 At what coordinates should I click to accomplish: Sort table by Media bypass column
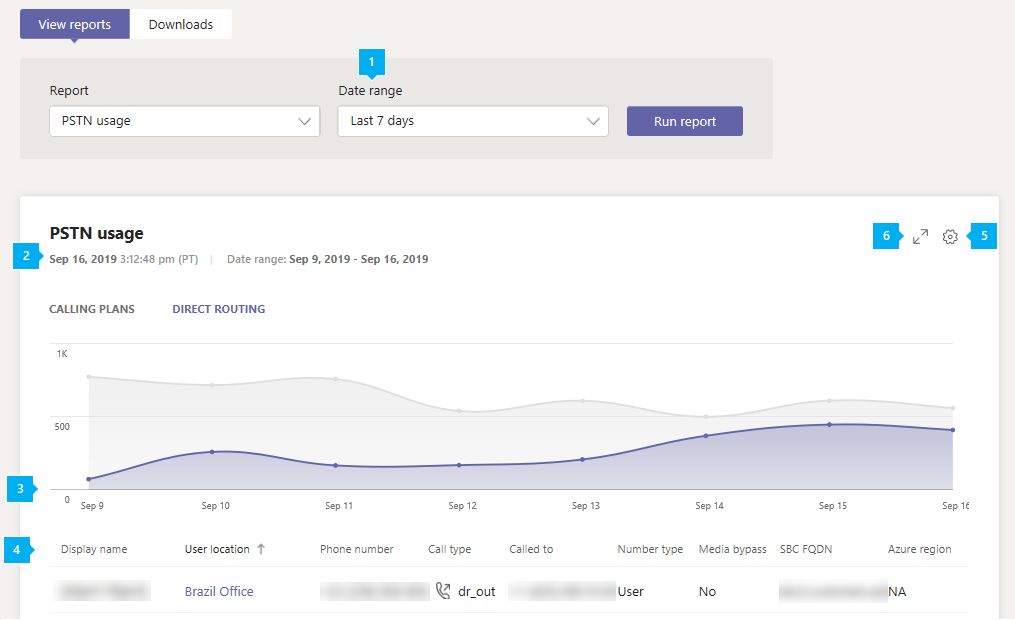coord(732,549)
